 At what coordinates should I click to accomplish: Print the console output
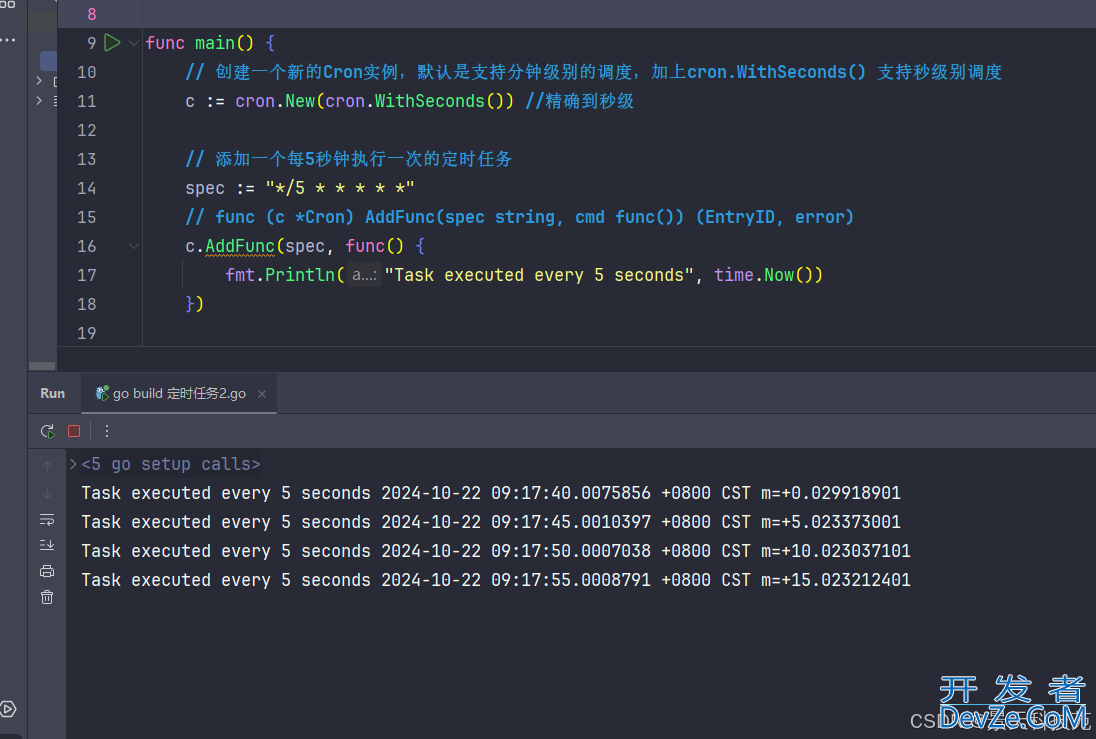pyautogui.click(x=47, y=571)
